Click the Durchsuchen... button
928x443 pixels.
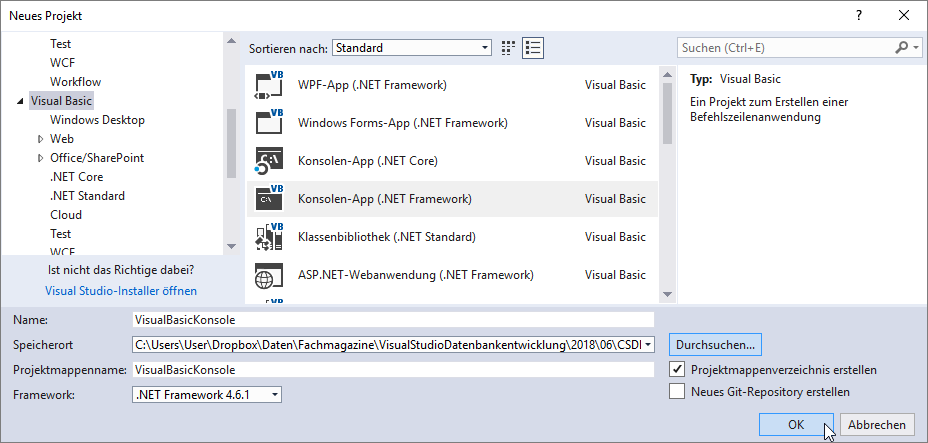pyautogui.click(x=716, y=344)
